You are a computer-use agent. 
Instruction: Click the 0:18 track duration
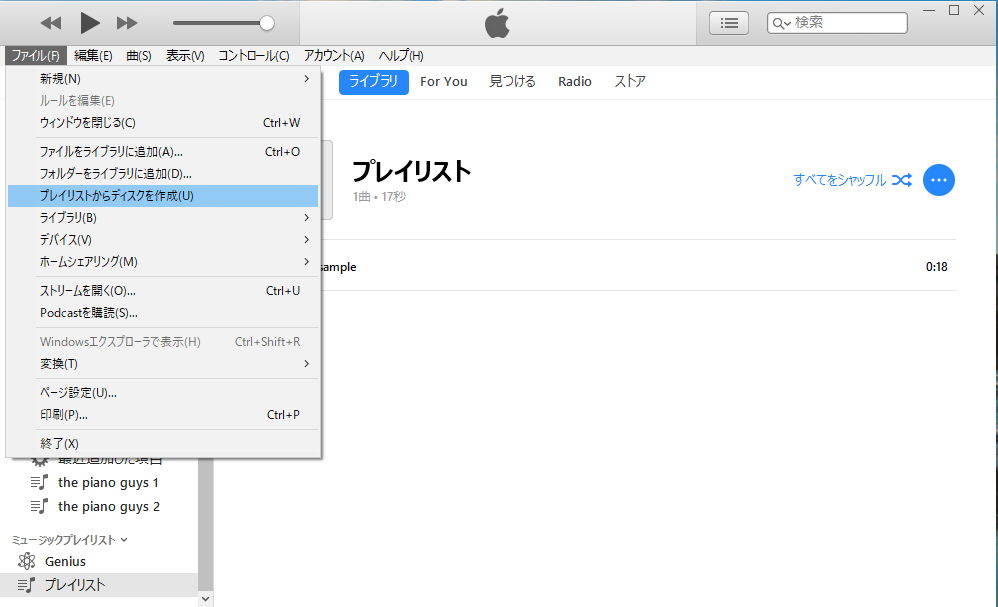tap(936, 267)
